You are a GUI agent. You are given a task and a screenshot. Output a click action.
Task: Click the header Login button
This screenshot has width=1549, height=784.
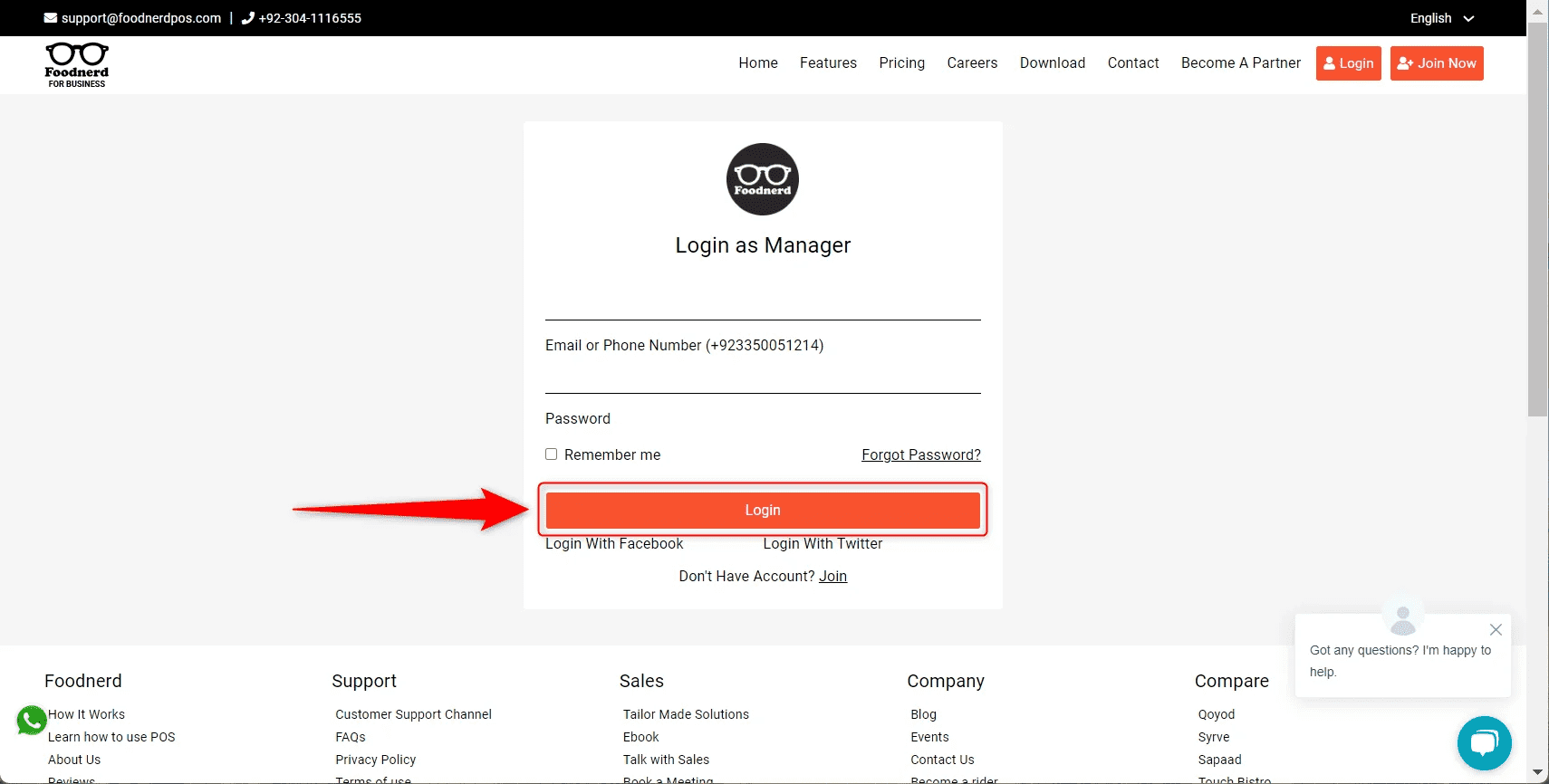1349,63
